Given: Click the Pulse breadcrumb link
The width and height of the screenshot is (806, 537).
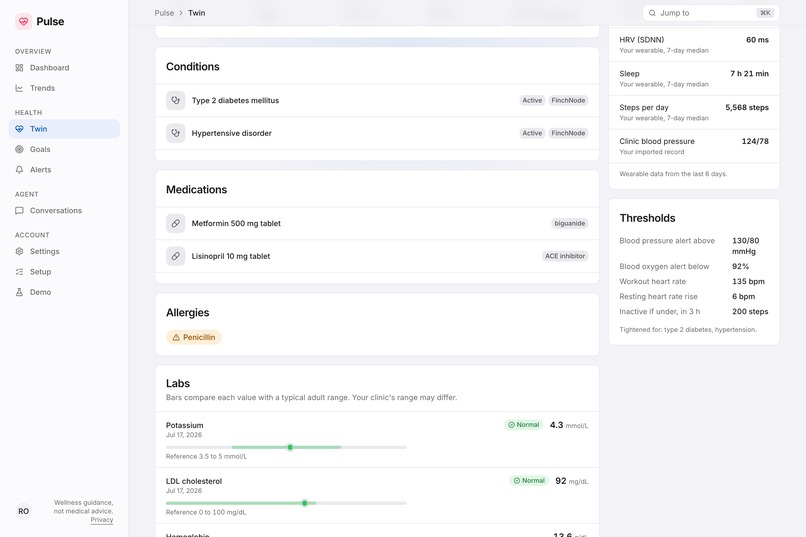Looking at the screenshot, I should coord(164,13).
